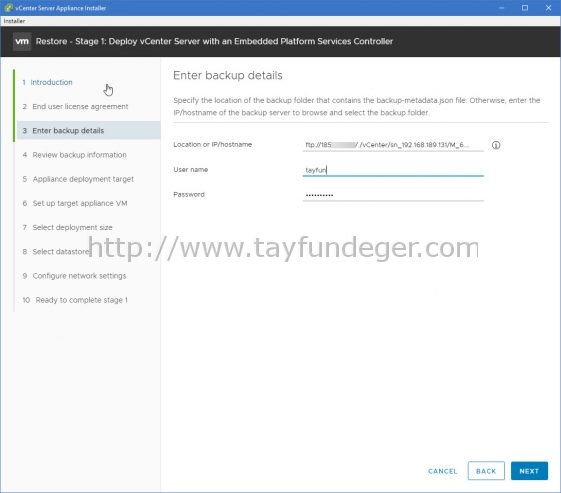This screenshot has width=561, height=493.
Task: Open the Installer menu
Action: point(14,21)
